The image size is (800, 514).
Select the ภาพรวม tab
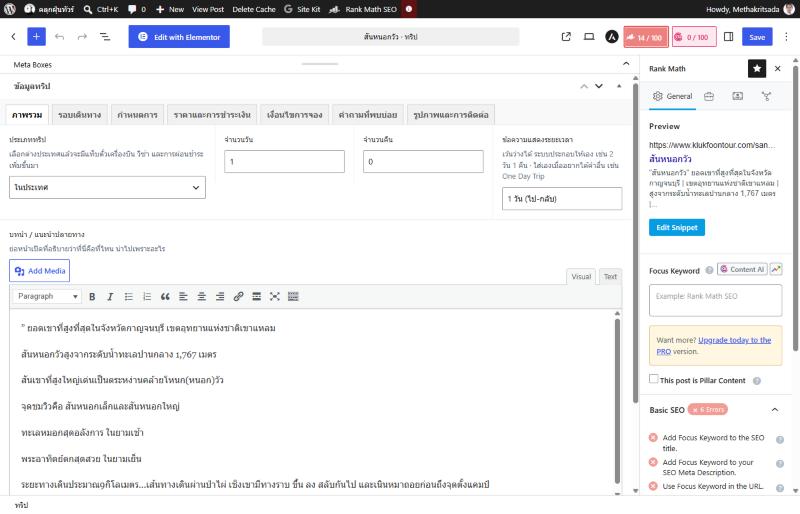click(27, 115)
